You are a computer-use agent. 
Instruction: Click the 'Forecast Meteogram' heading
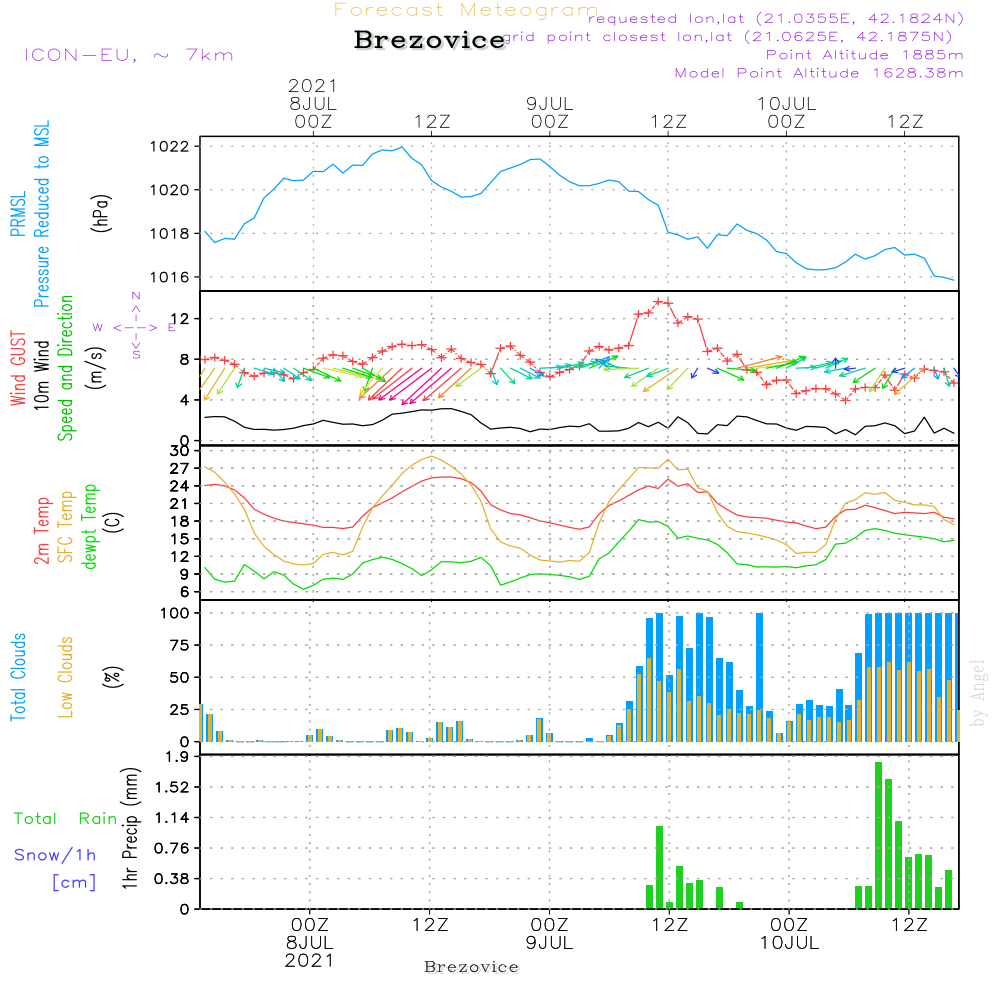466,10
